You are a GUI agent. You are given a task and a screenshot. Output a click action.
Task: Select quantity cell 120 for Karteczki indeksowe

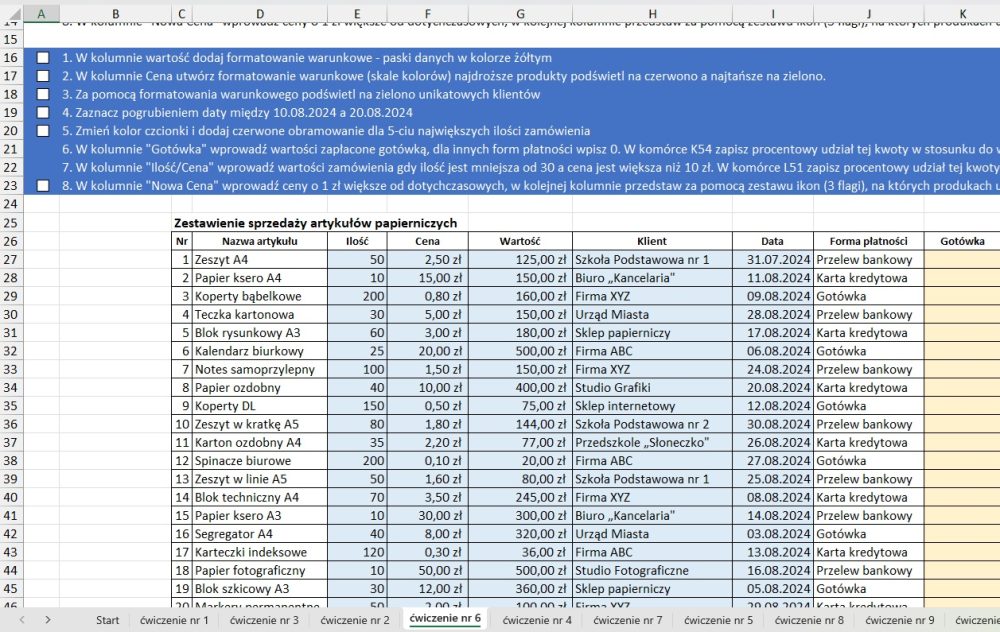click(x=357, y=552)
